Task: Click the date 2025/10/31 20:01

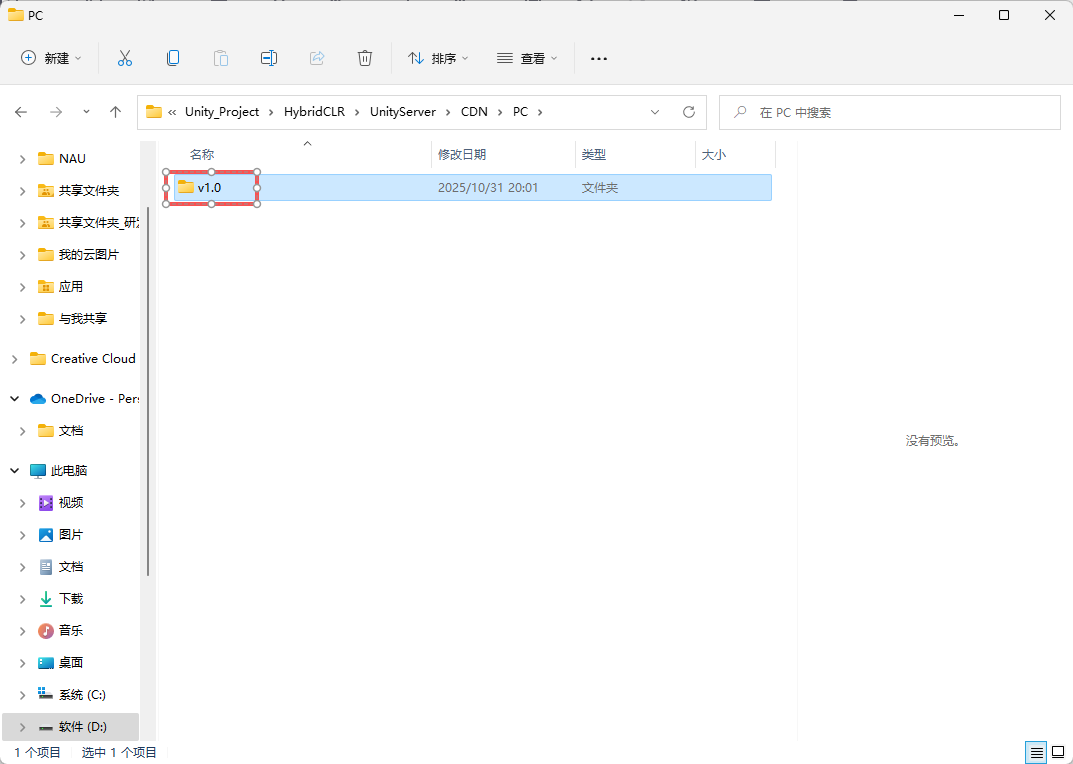Action: pyautogui.click(x=488, y=188)
